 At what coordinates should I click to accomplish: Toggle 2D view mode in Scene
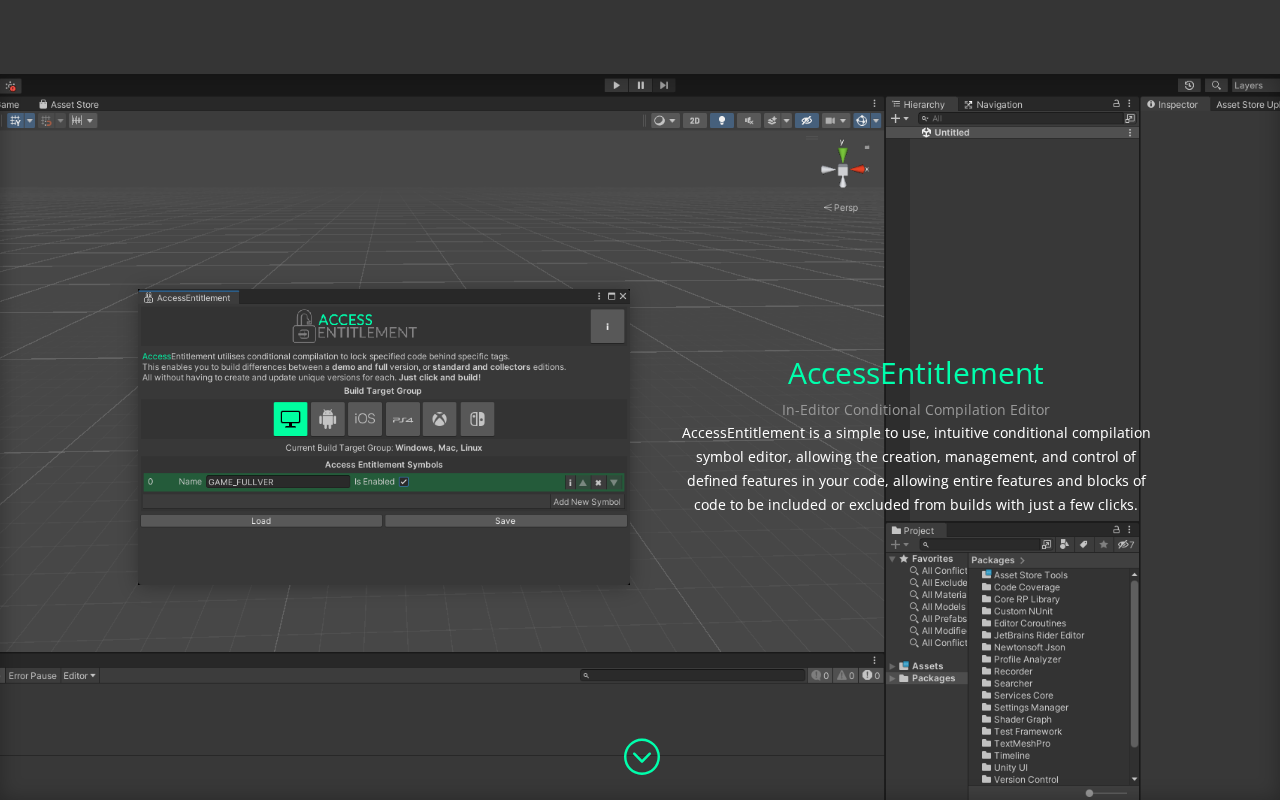pyautogui.click(x=694, y=121)
